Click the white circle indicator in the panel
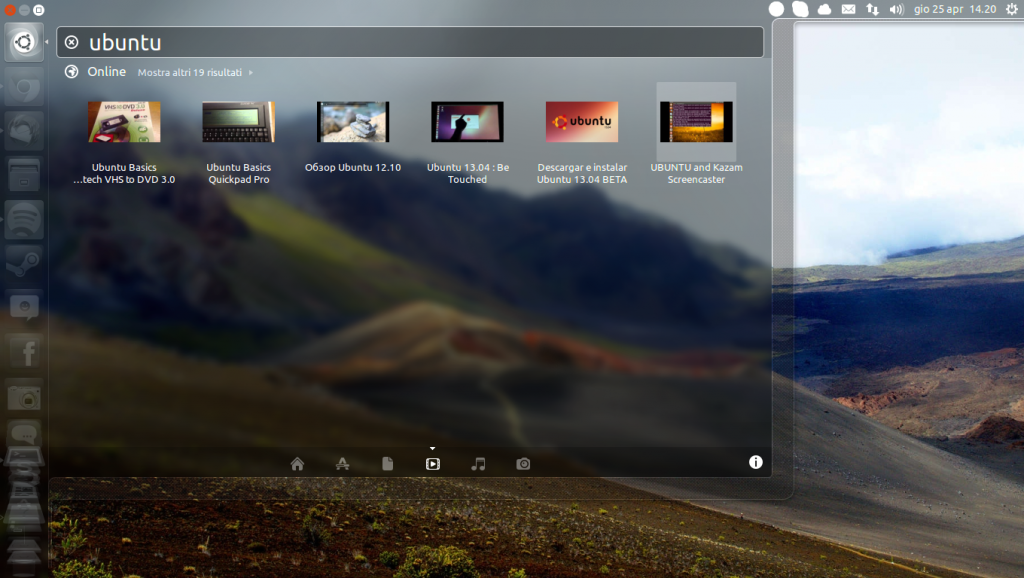The width and height of the screenshot is (1024, 578). click(776, 9)
